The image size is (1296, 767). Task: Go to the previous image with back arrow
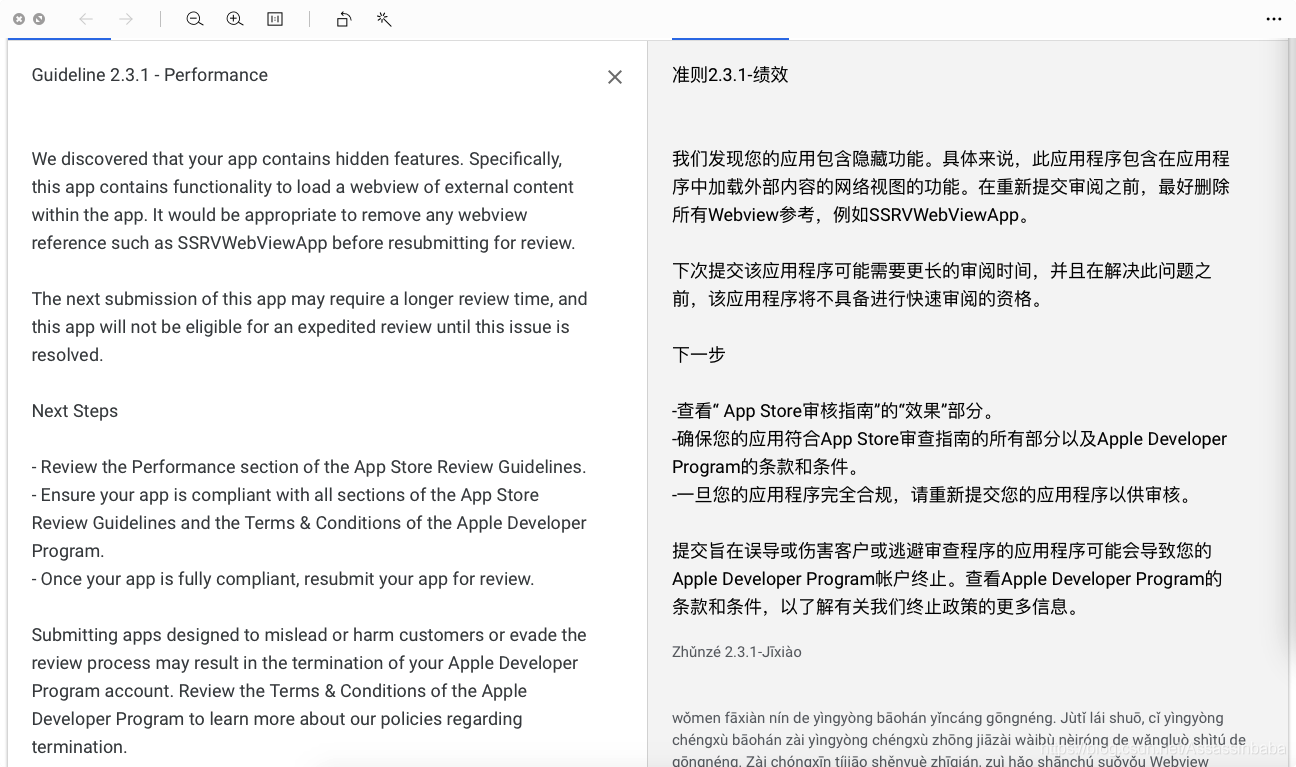point(86,19)
